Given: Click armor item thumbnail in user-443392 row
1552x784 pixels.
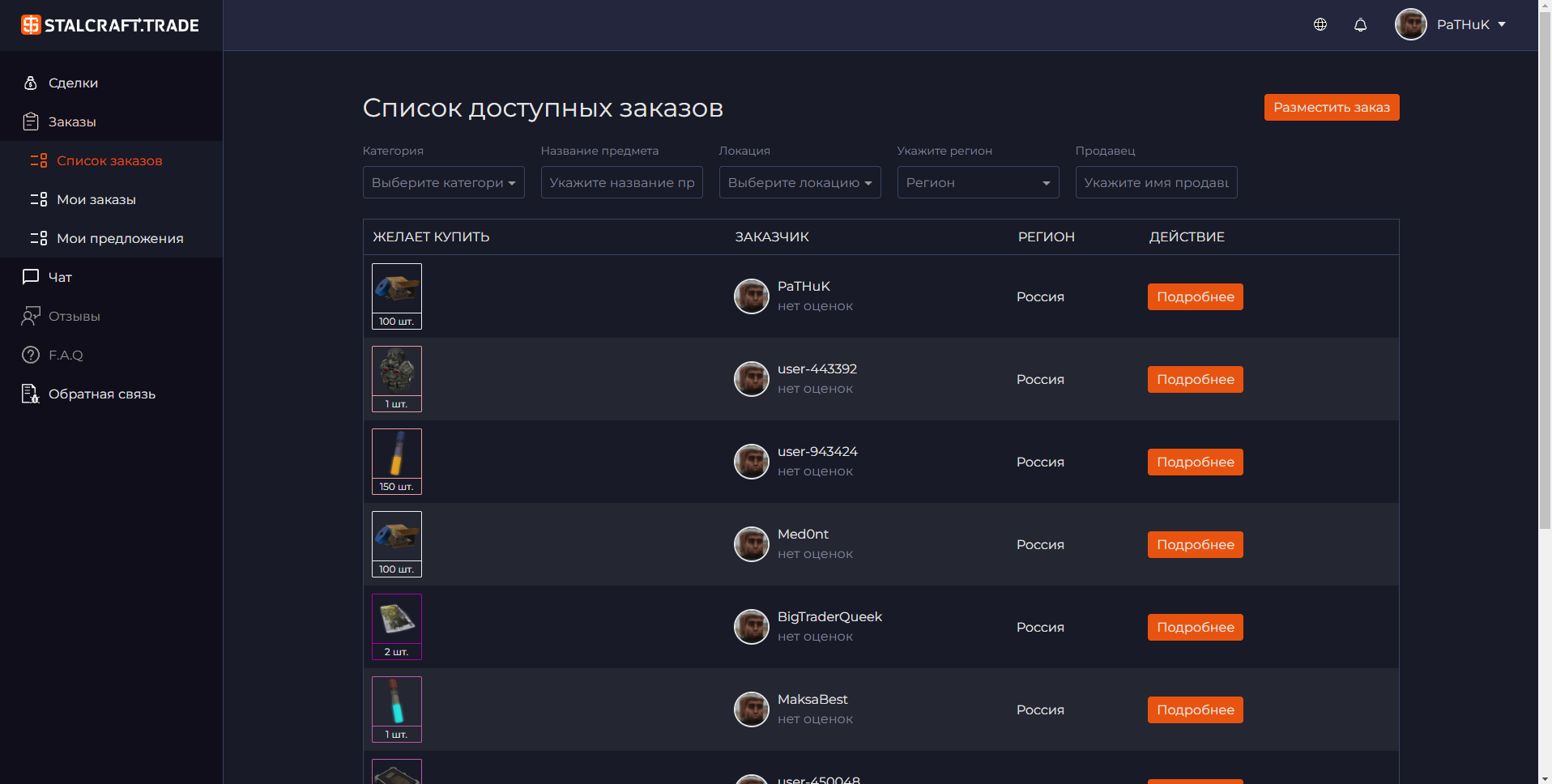Looking at the screenshot, I should point(397,379).
